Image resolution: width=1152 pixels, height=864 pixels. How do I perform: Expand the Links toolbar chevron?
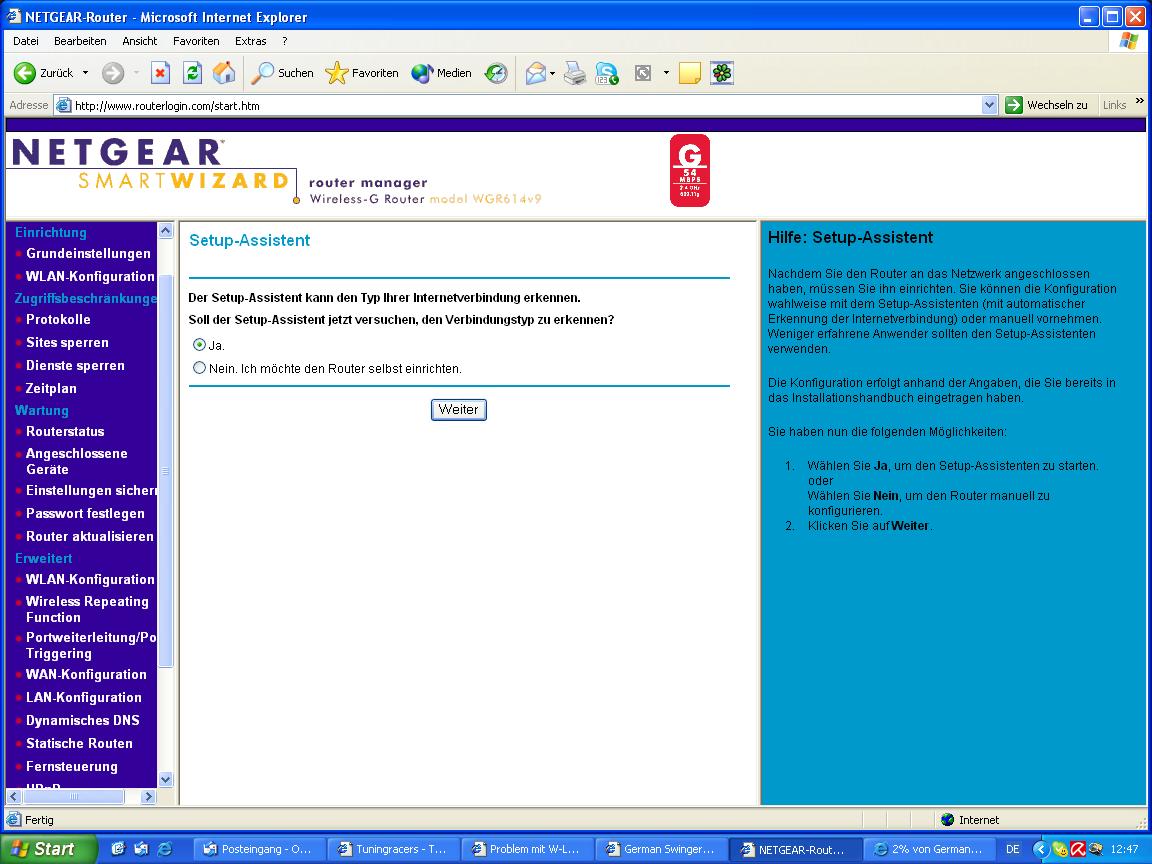point(1139,102)
